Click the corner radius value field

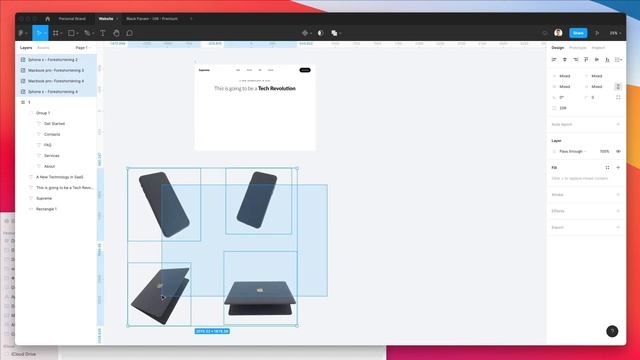(598, 97)
